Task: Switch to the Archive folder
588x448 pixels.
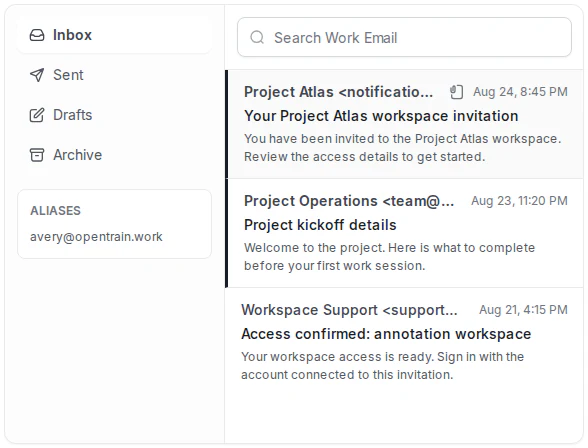Action: click(x=114, y=155)
